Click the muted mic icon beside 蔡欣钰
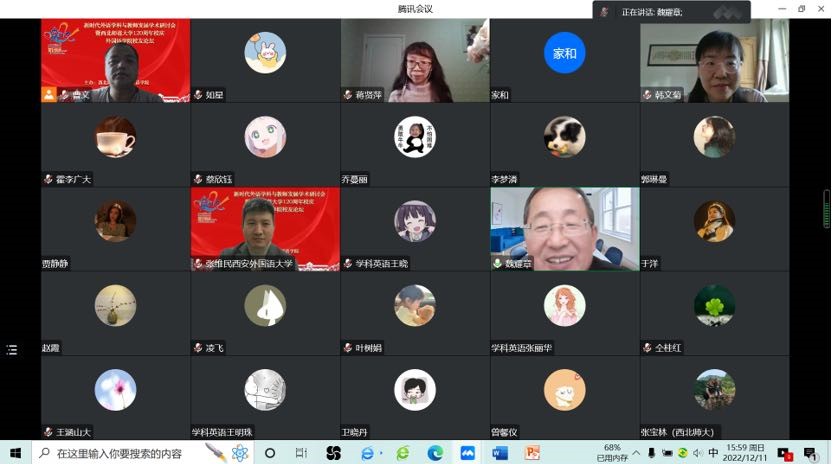 (x=198, y=179)
